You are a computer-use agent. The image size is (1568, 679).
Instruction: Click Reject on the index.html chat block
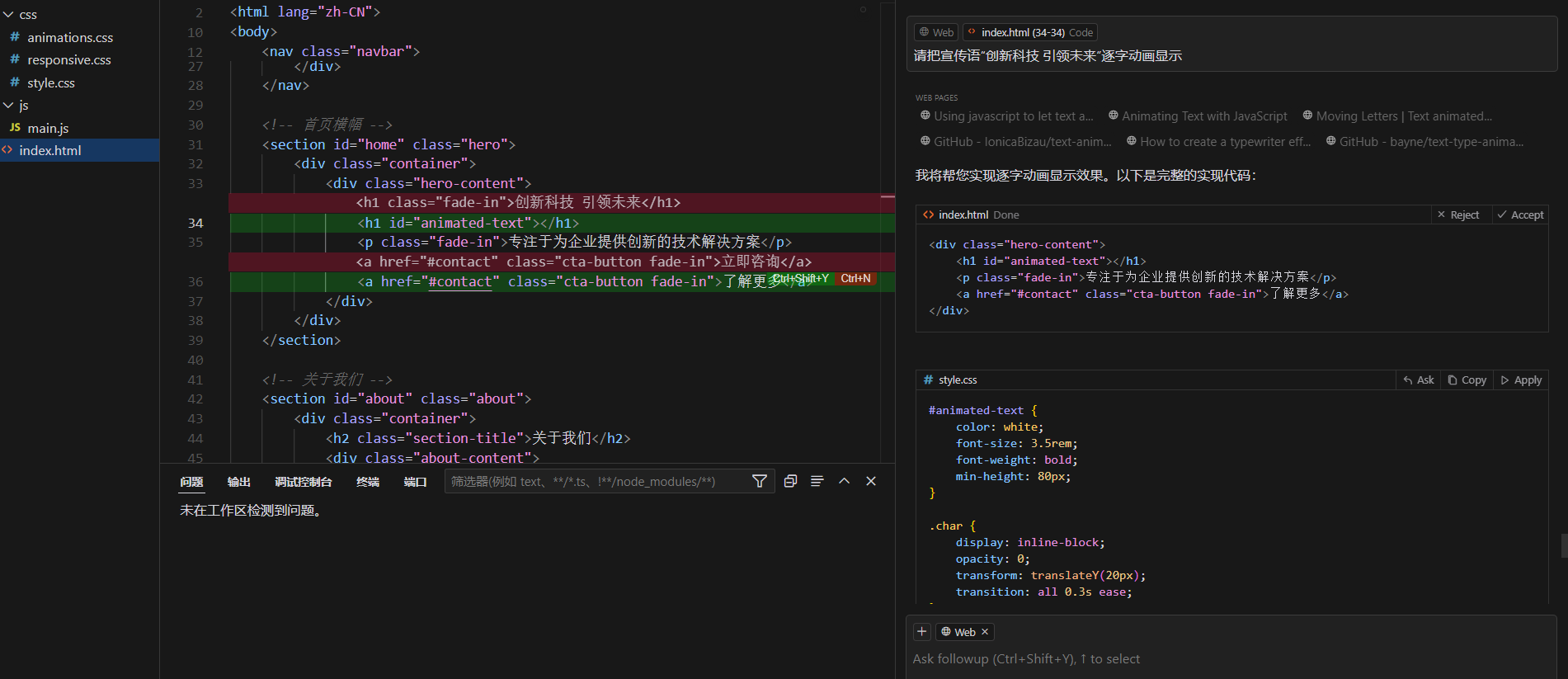(x=1457, y=215)
